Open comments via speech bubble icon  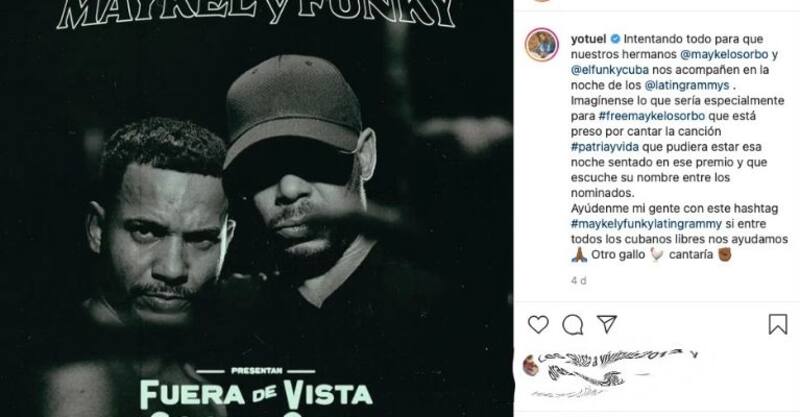tap(573, 324)
